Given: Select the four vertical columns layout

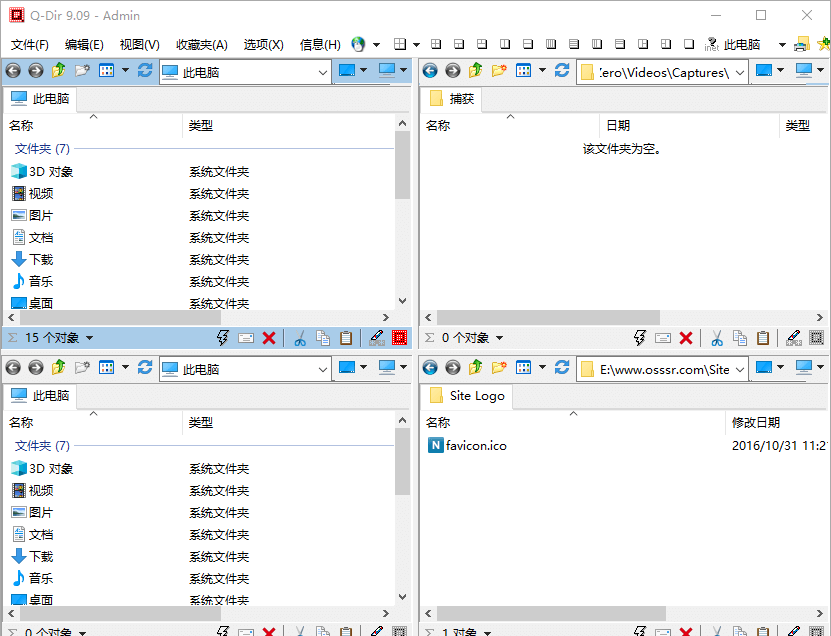Looking at the screenshot, I should point(551,44).
